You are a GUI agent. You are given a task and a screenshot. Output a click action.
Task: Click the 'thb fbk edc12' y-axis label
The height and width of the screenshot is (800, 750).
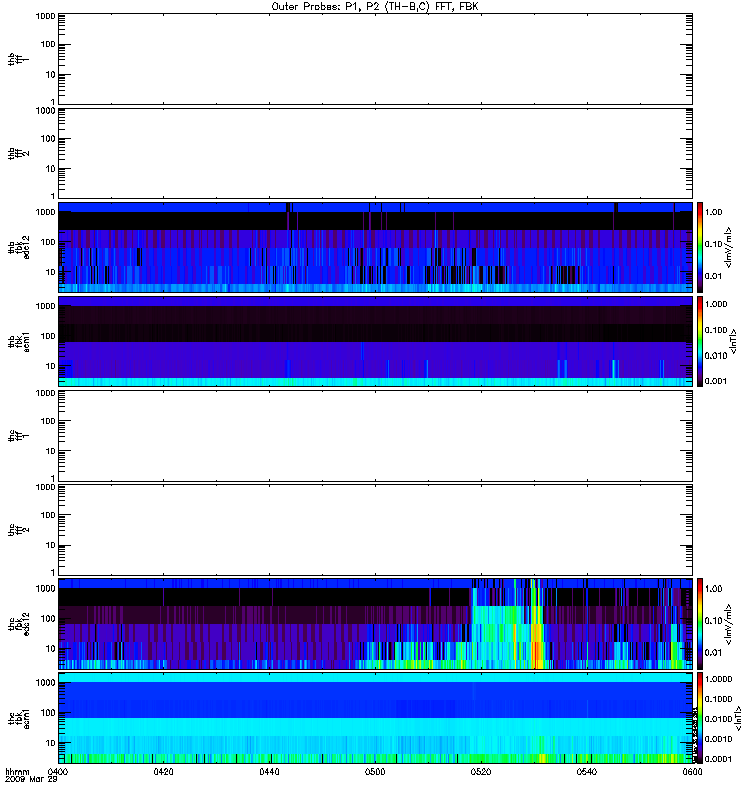19,247
